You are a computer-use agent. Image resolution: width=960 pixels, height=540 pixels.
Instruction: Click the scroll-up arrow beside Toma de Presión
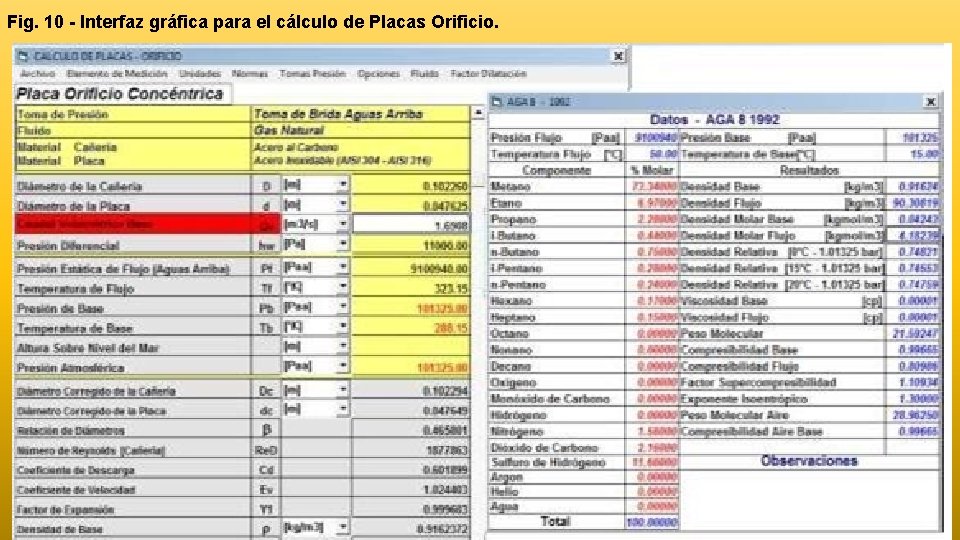[x=478, y=113]
